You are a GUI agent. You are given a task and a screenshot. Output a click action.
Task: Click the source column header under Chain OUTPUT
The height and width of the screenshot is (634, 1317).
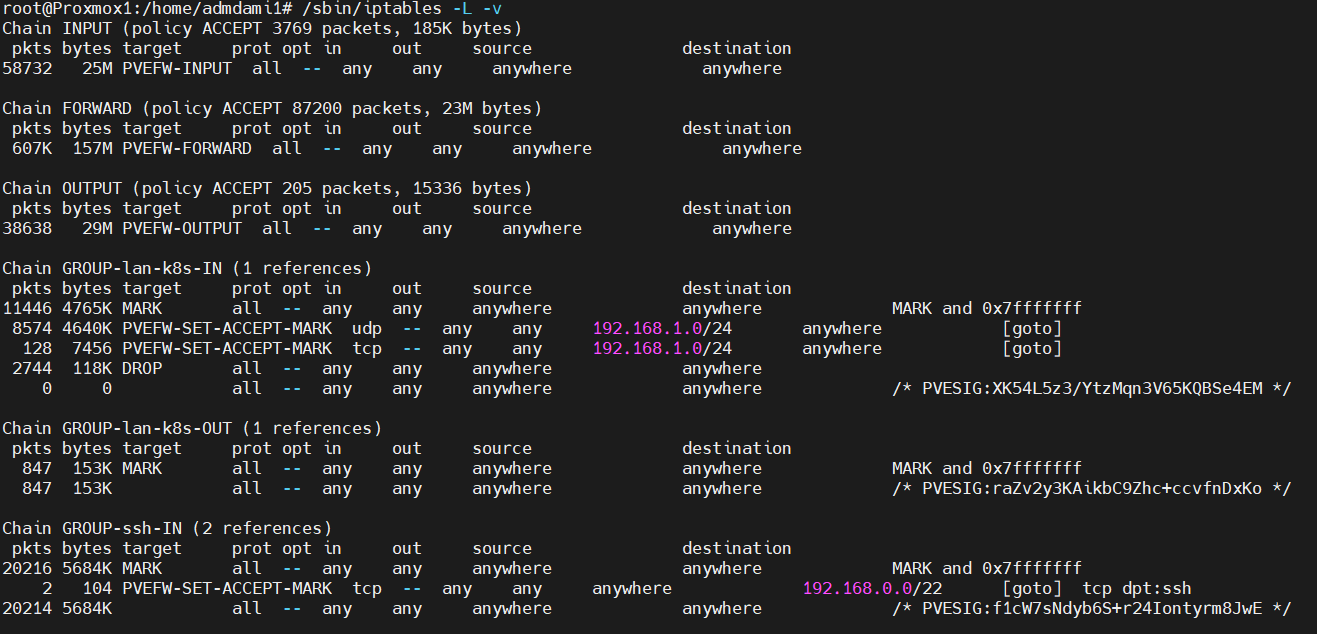pos(502,208)
